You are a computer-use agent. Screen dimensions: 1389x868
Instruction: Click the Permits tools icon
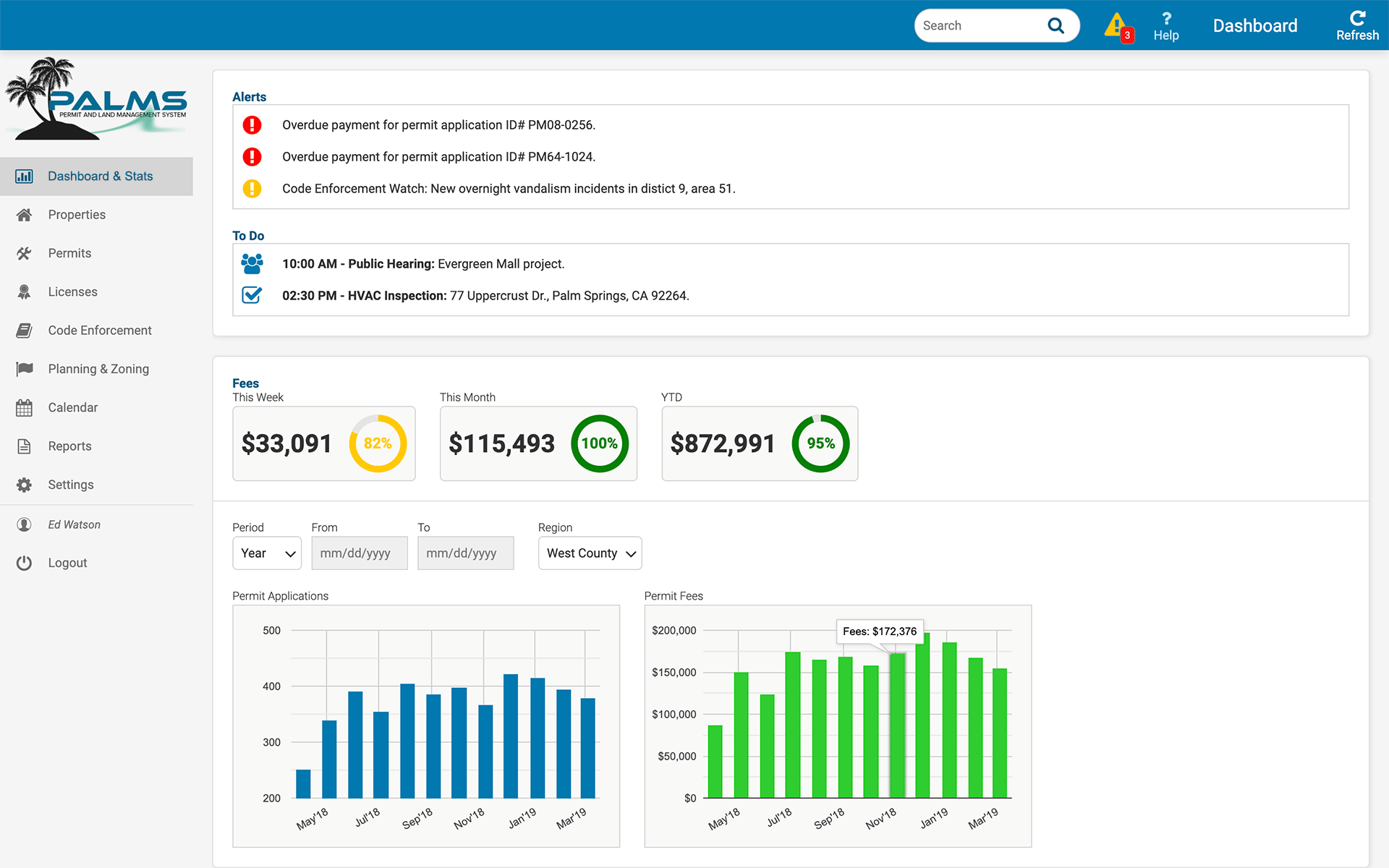pyautogui.click(x=24, y=253)
